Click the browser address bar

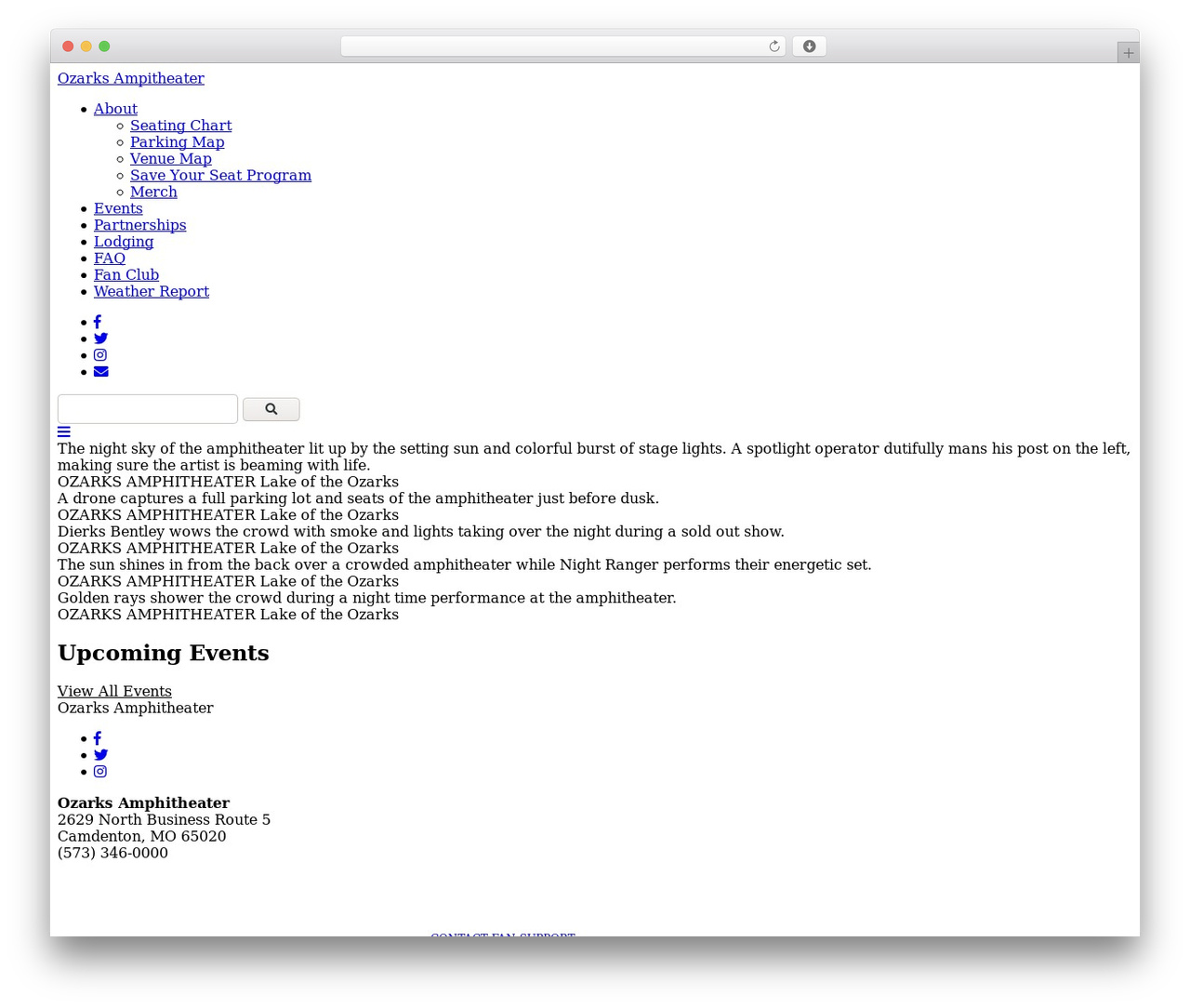[x=562, y=46]
